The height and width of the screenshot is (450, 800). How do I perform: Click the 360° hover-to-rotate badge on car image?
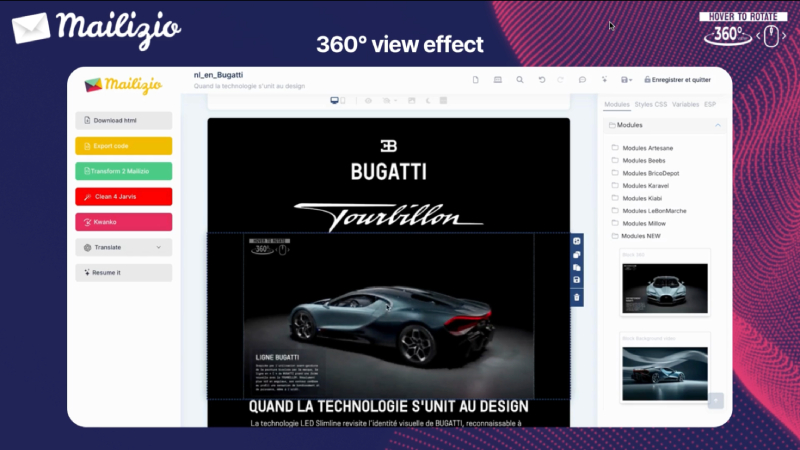coord(269,246)
